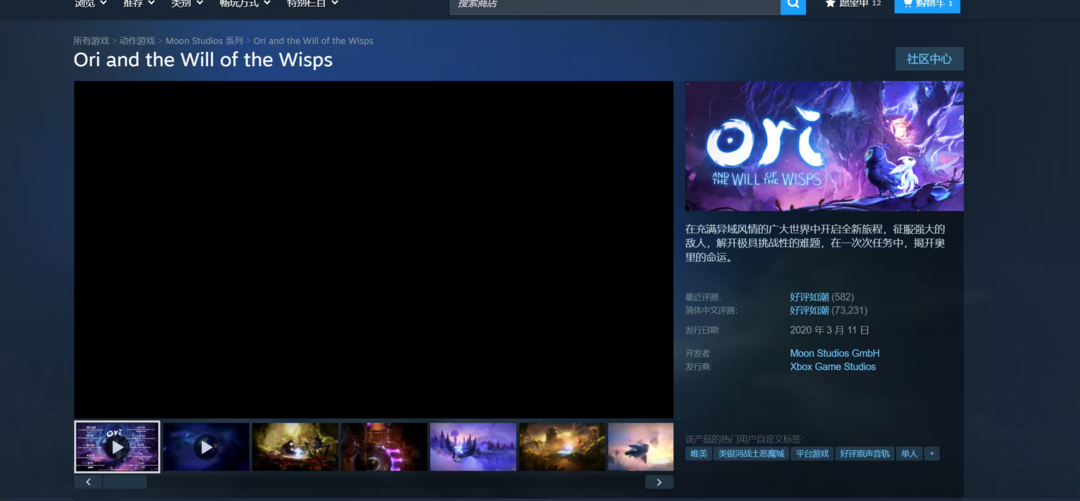Select the 类银河战士恶魔城 tag
This screenshot has width=1080, height=501.
click(x=751, y=453)
